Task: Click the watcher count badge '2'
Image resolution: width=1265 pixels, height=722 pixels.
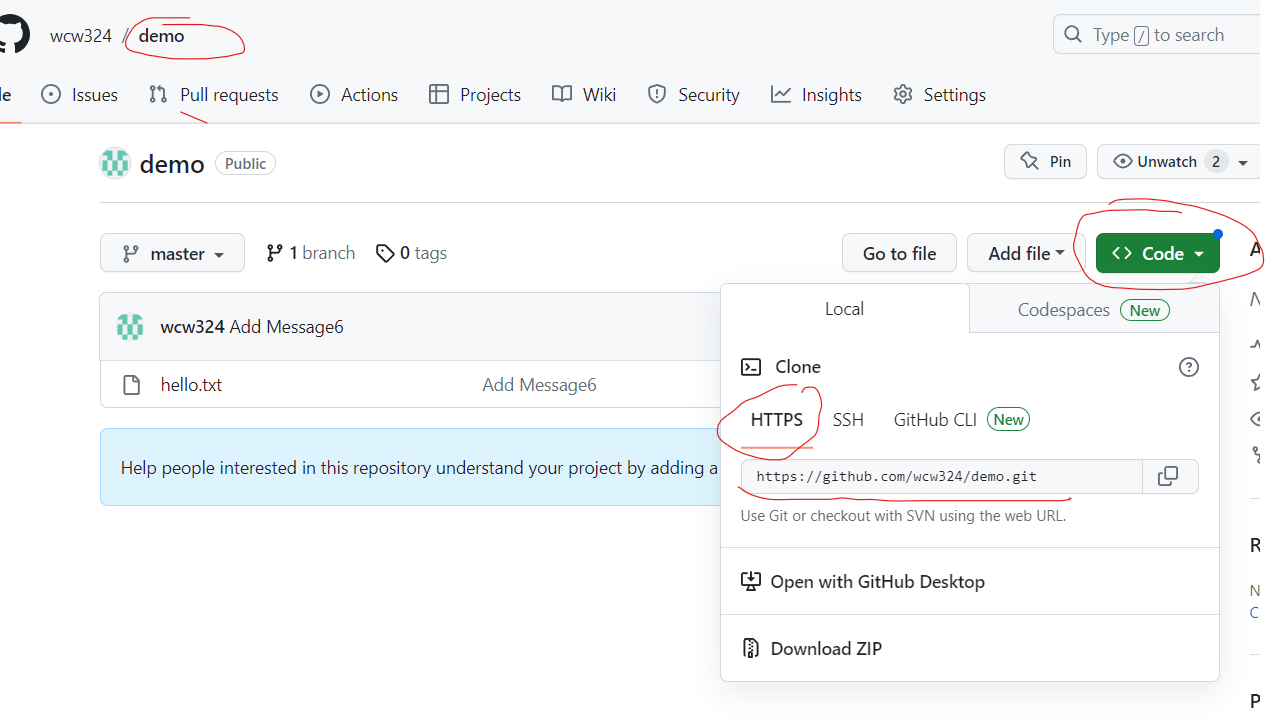Action: [x=1216, y=162]
